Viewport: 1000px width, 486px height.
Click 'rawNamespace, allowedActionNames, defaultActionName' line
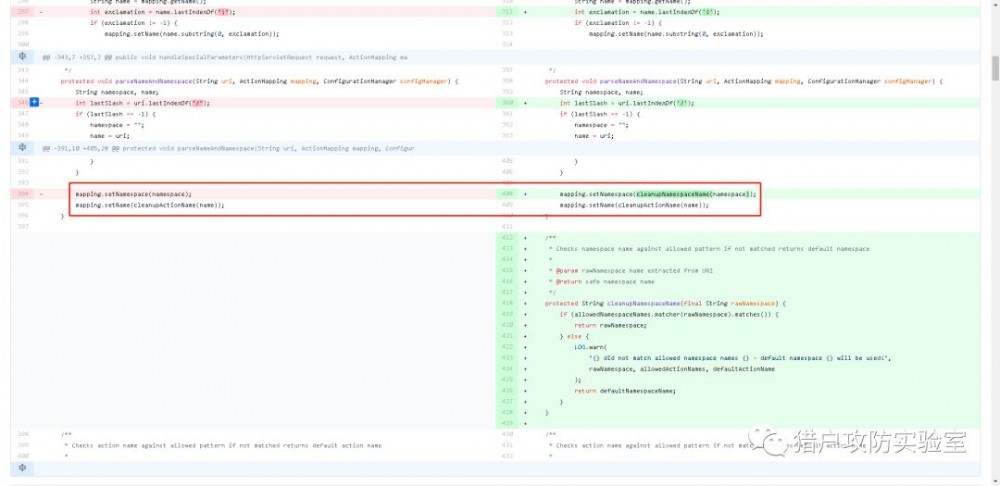(x=682, y=369)
